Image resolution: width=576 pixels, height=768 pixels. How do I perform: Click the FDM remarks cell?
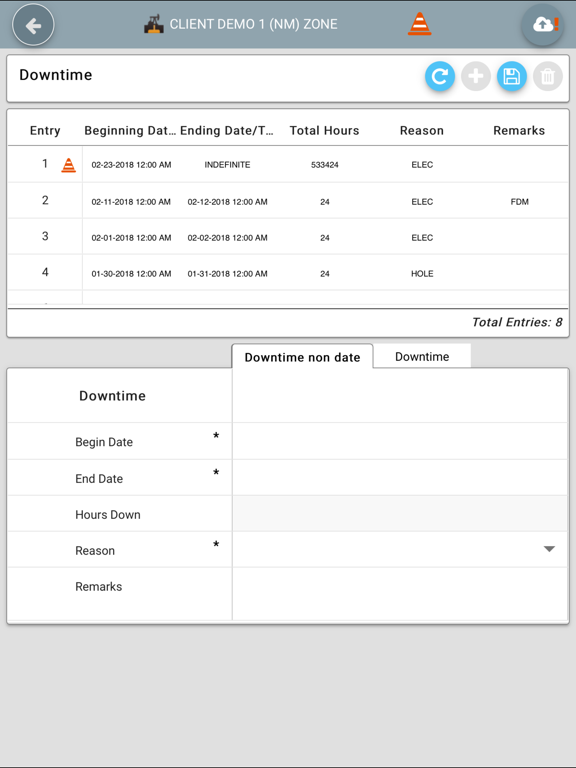[520, 201]
